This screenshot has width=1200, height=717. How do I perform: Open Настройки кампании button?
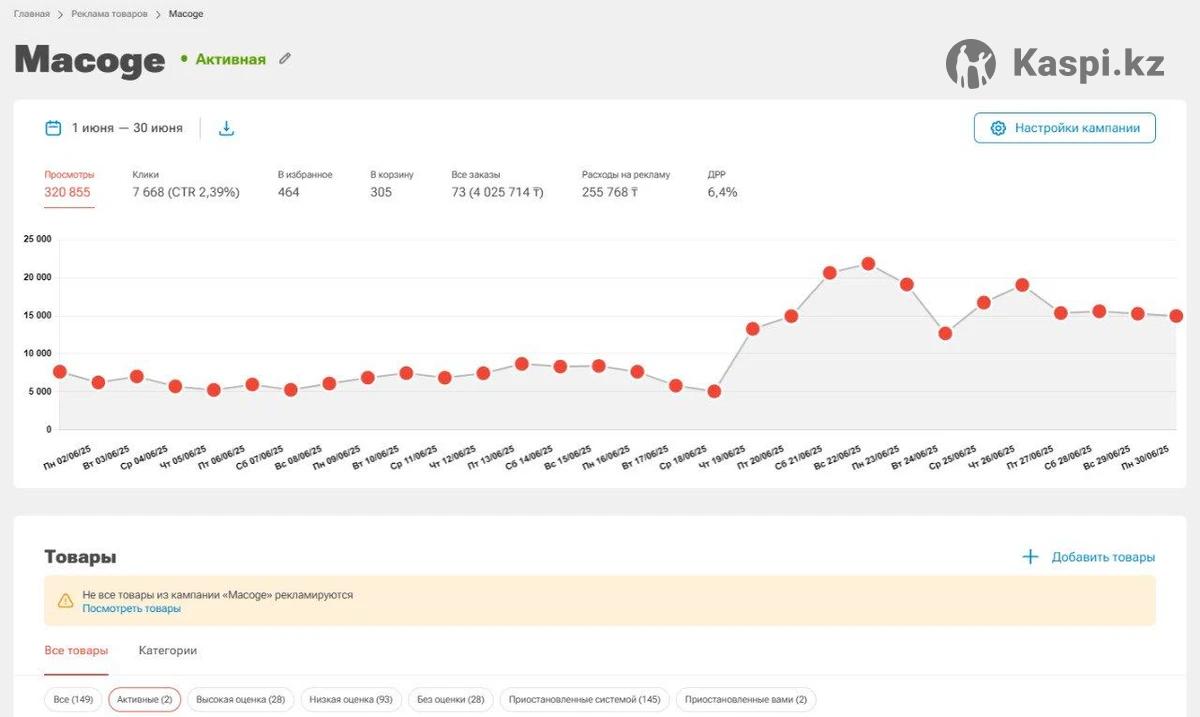pyautogui.click(x=1064, y=128)
